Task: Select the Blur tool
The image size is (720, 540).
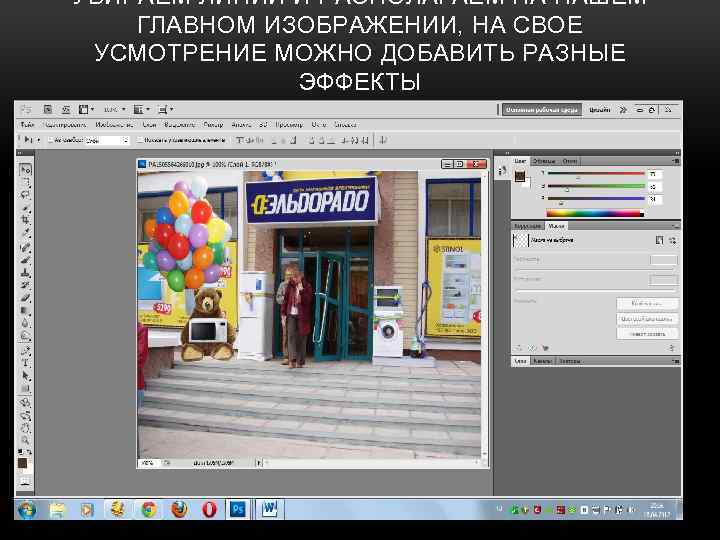Action: click(25, 323)
